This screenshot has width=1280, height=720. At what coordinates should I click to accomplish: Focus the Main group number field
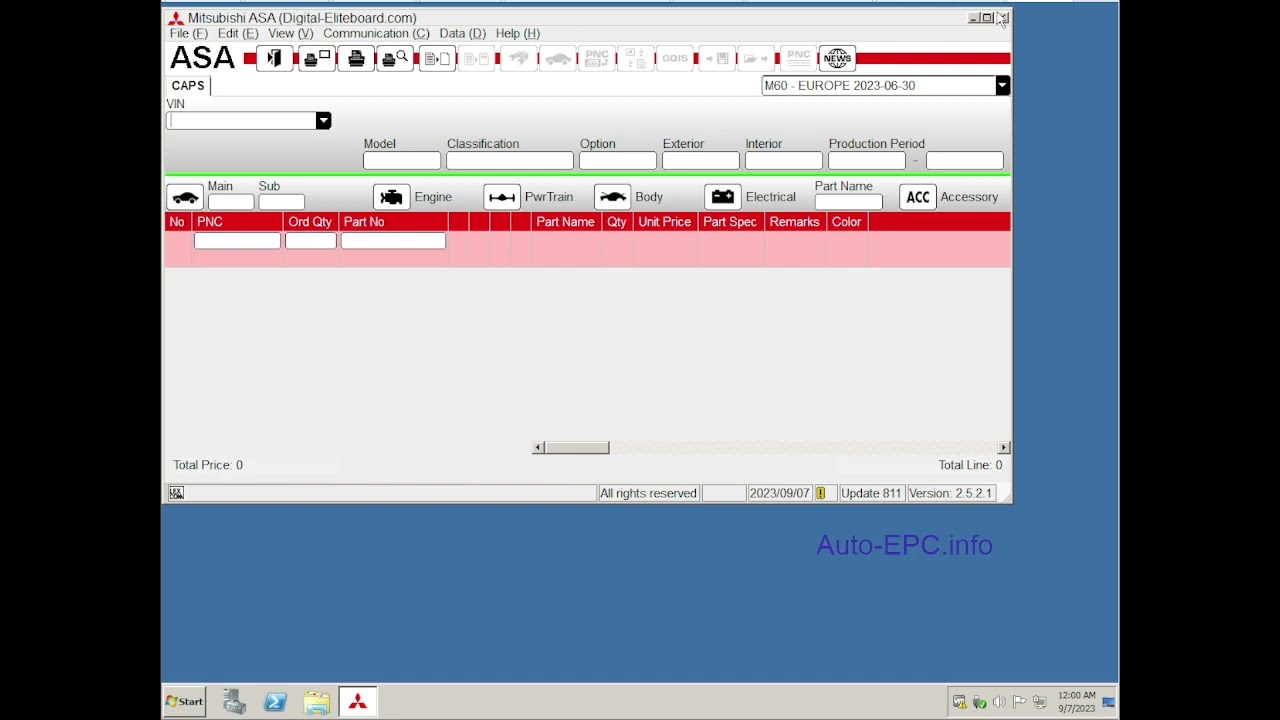pos(231,202)
